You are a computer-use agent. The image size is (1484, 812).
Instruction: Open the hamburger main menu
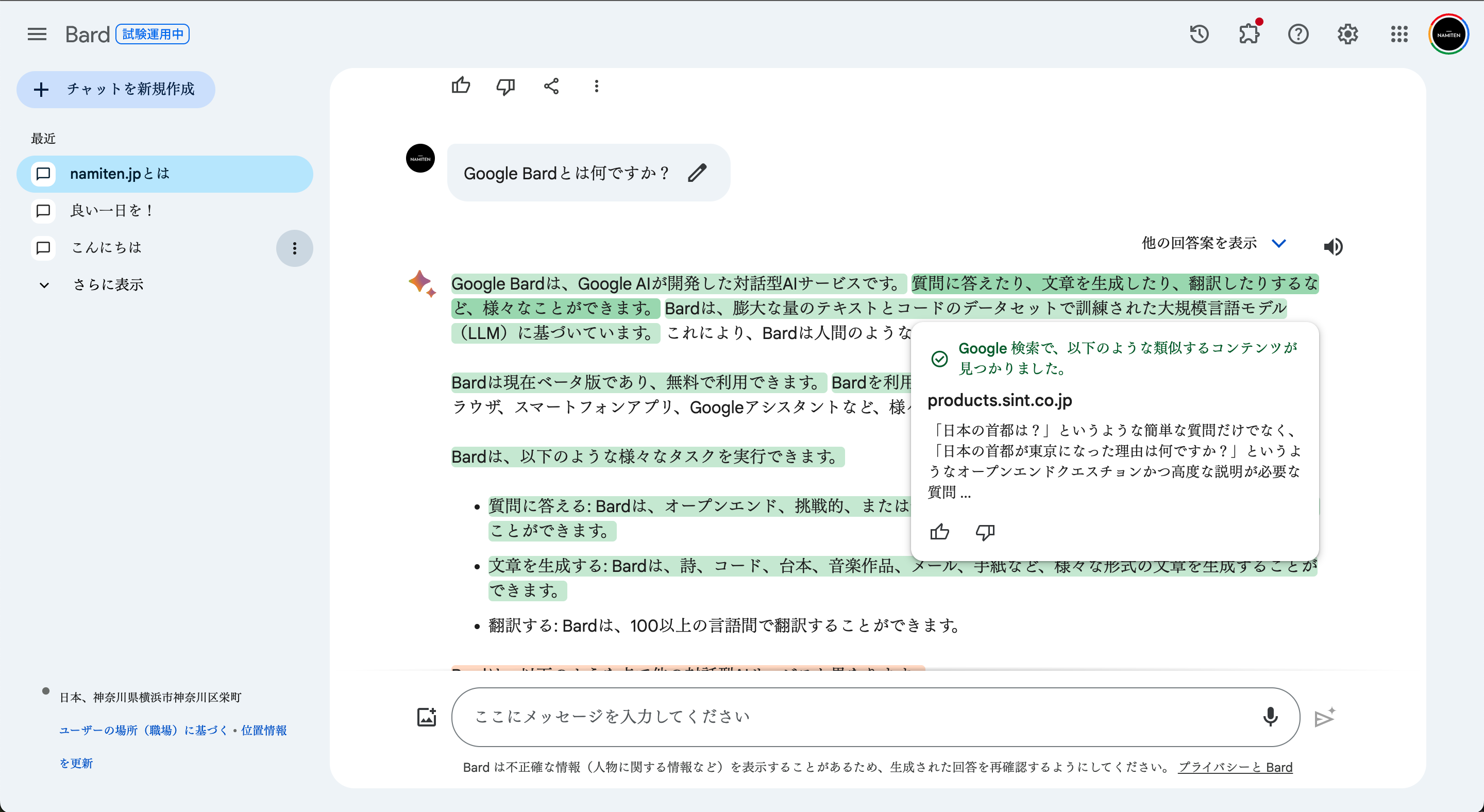coord(37,34)
